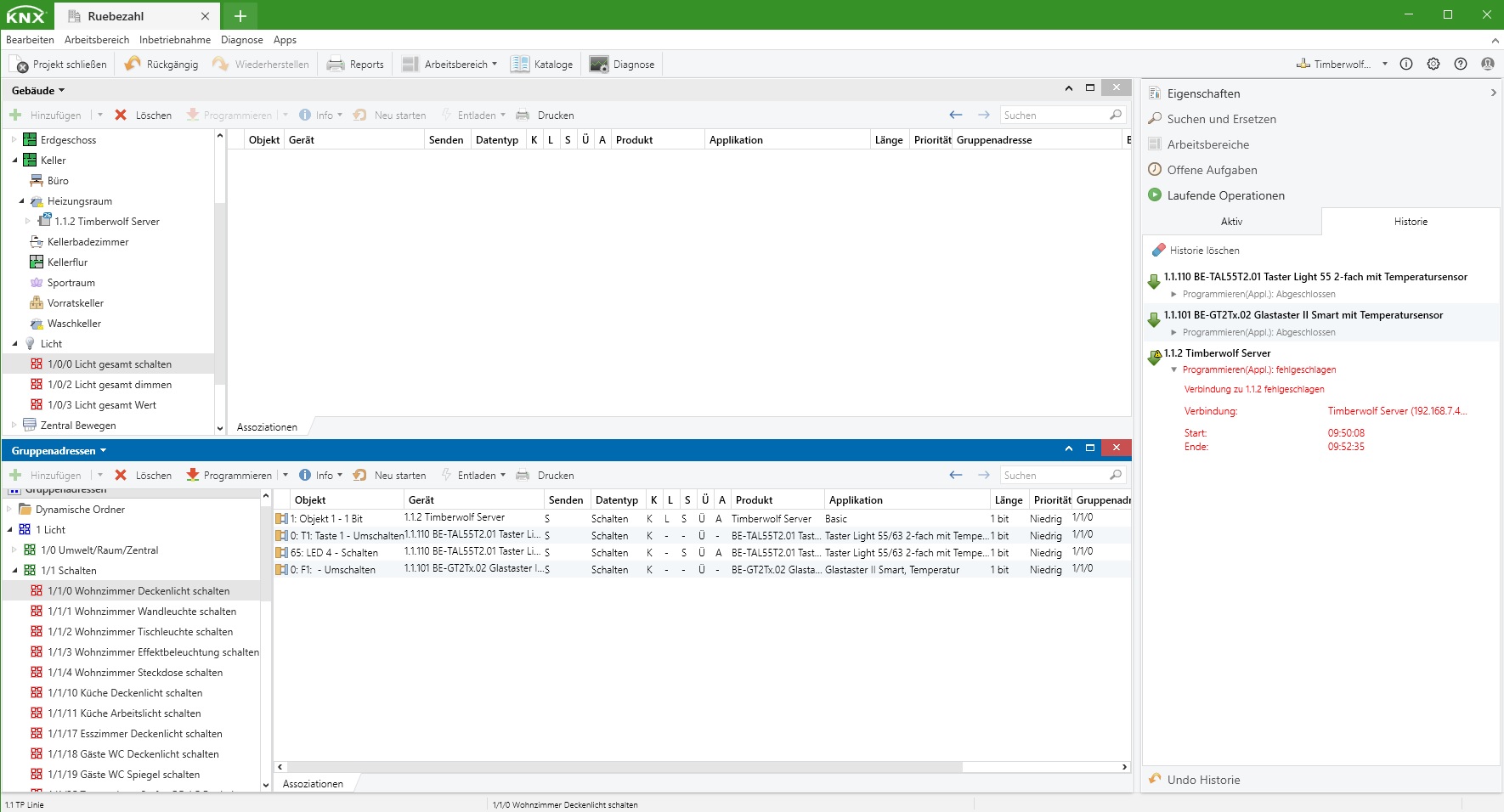Expand 1.1.2 Timberwolf Server tree node

tap(28, 221)
